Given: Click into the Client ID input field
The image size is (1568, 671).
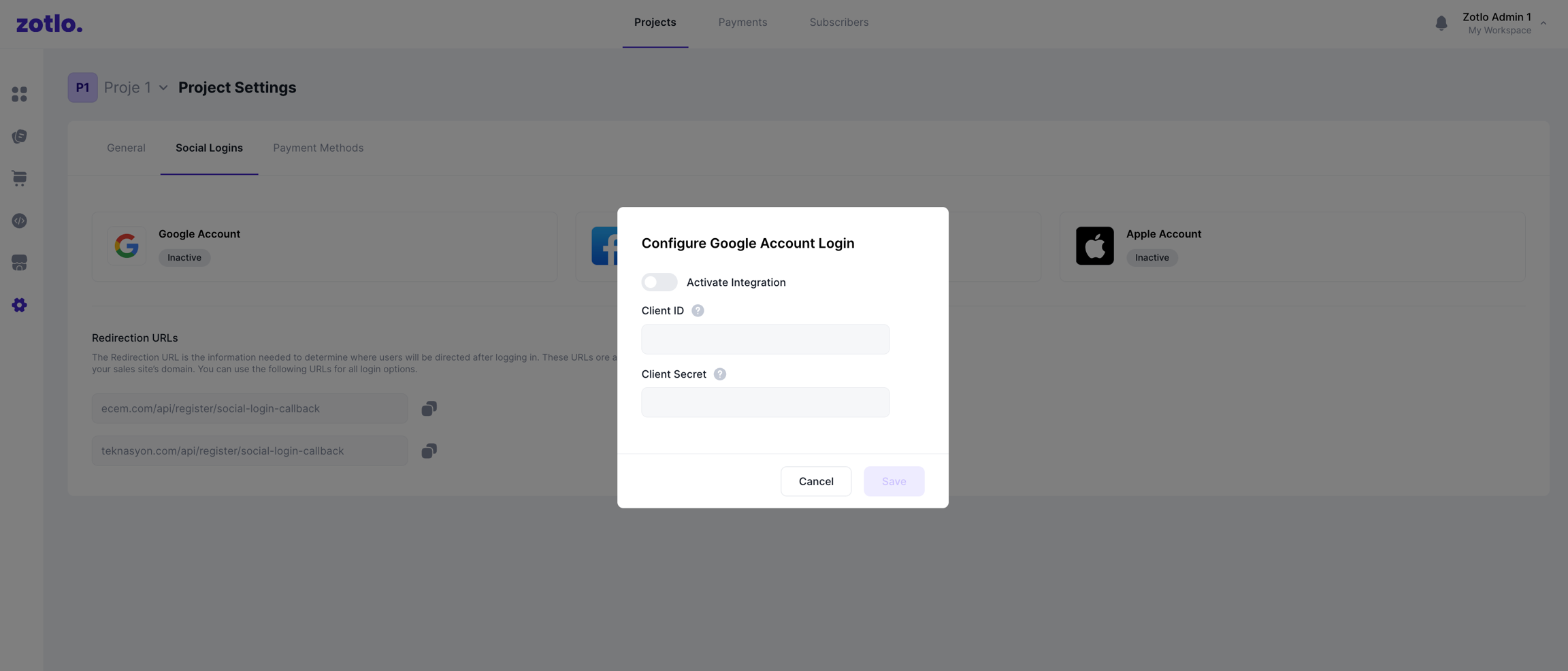Looking at the screenshot, I should [x=765, y=339].
